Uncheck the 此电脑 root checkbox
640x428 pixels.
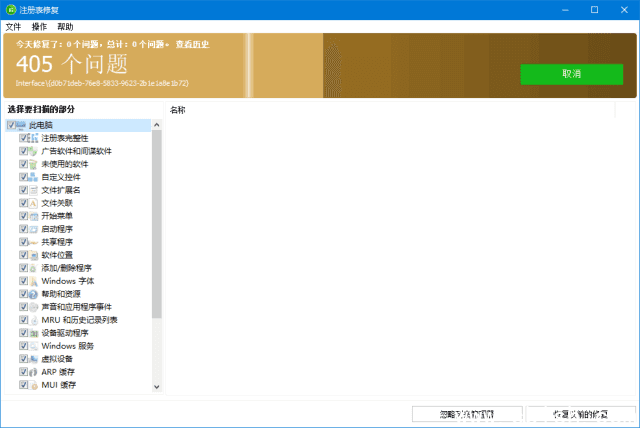point(10,125)
